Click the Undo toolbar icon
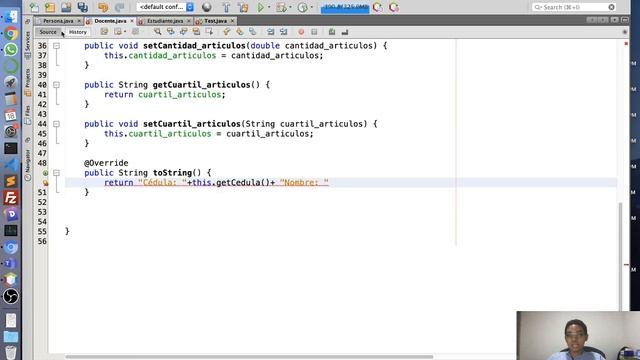Viewport: 640px width, 360px height. pyautogui.click(x=103, y=7)
